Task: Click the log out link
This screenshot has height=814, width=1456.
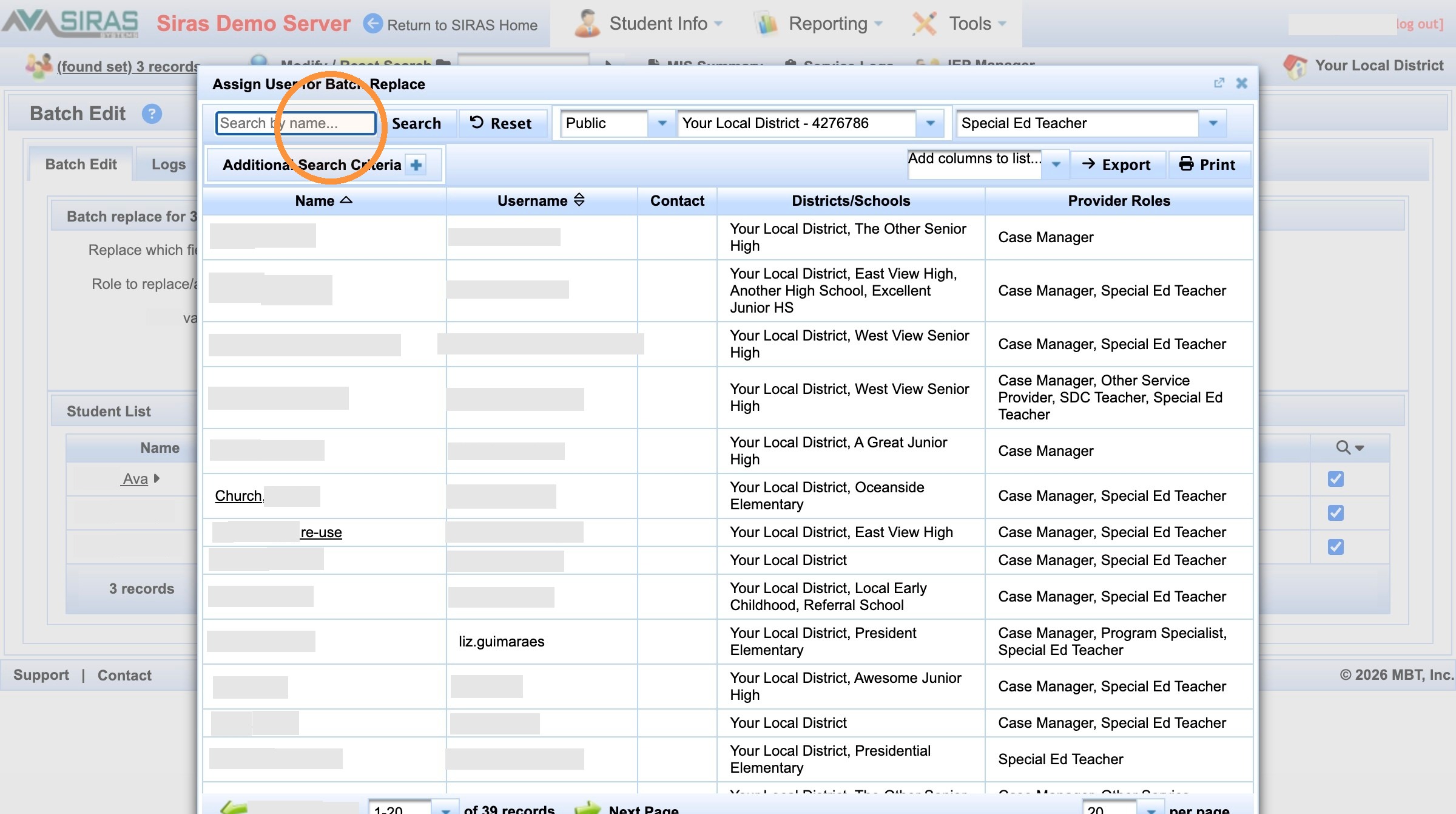Action: [x=1420, y=24]
